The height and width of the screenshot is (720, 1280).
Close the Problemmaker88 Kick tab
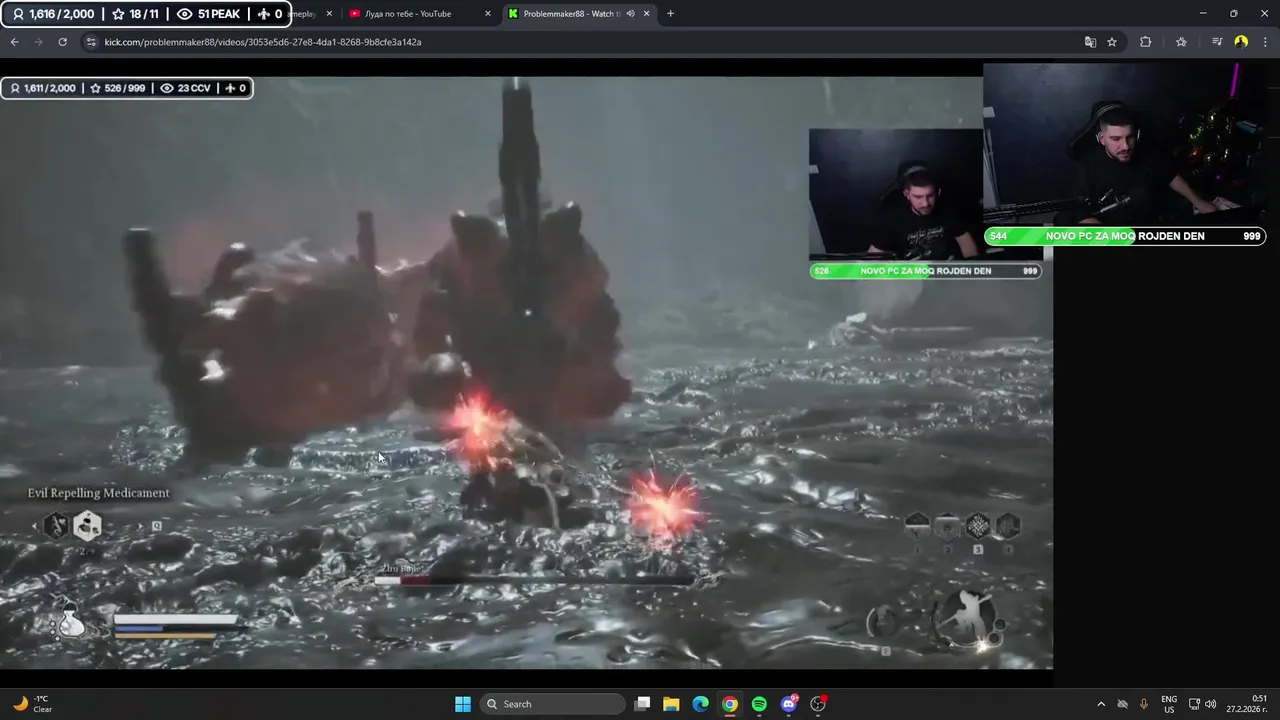pos(647,14)
